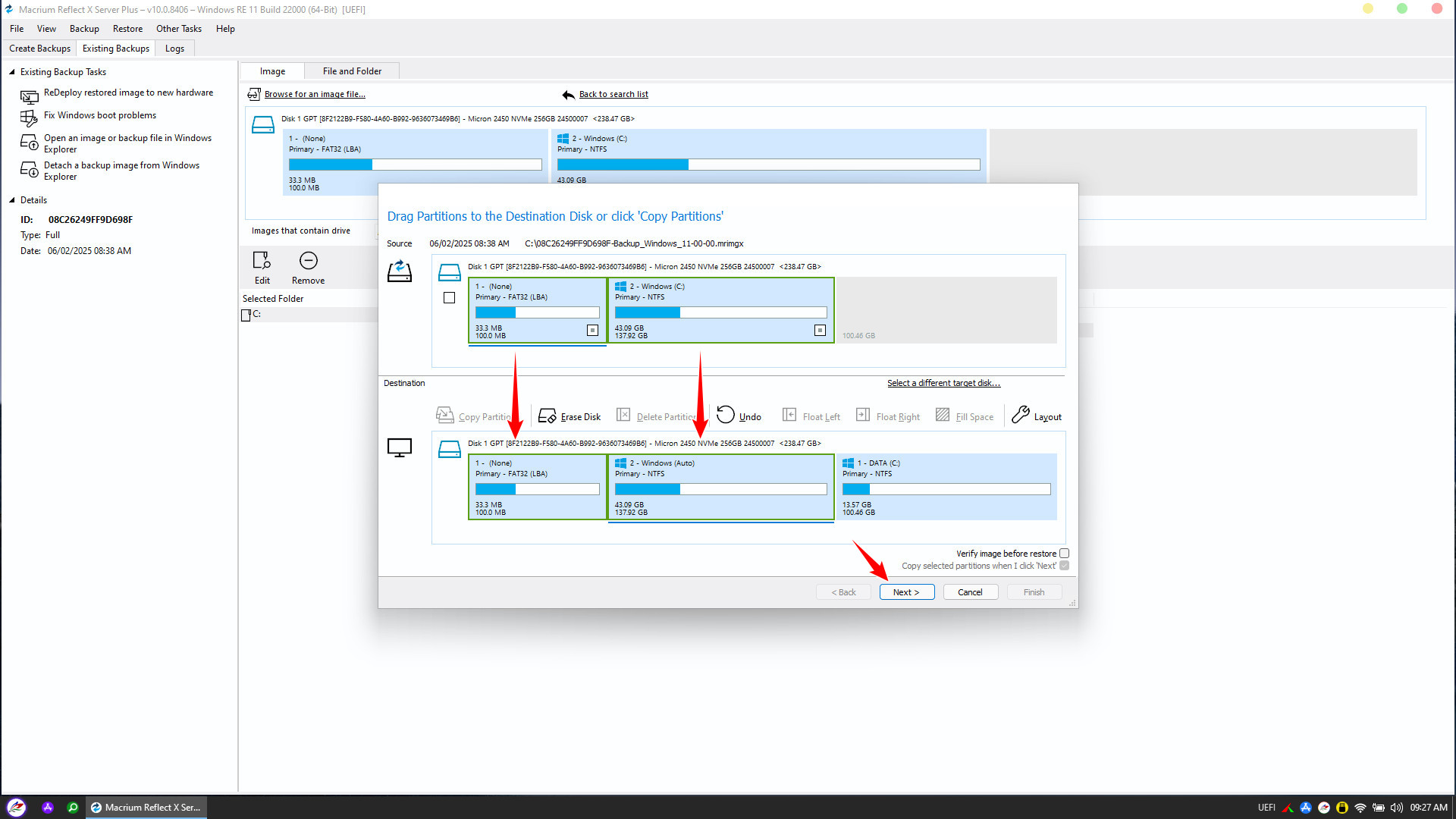
Task: Click the Next button
Action: [906, 592]
